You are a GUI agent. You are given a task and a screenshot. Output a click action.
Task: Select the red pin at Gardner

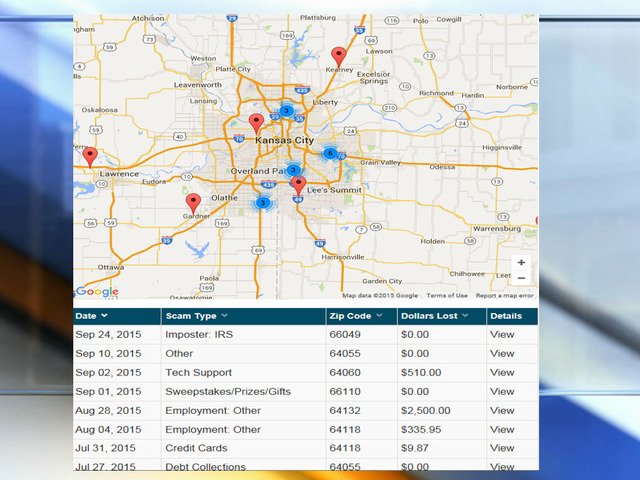[x=193, y=204]
